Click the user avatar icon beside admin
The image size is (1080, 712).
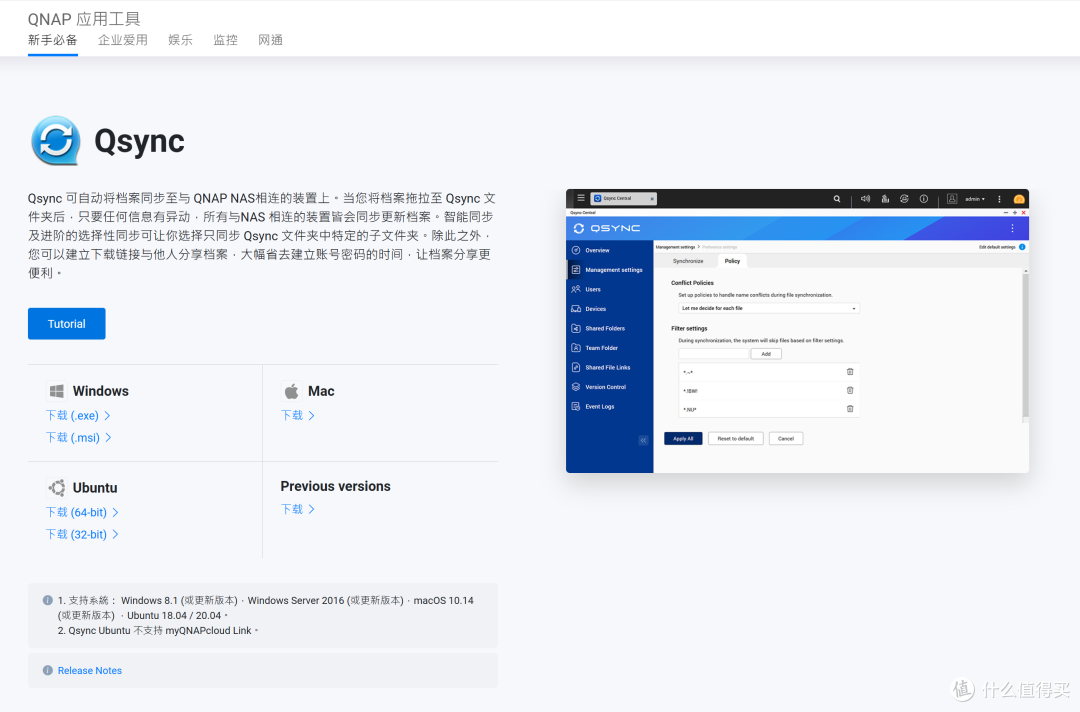pos(952,199)
